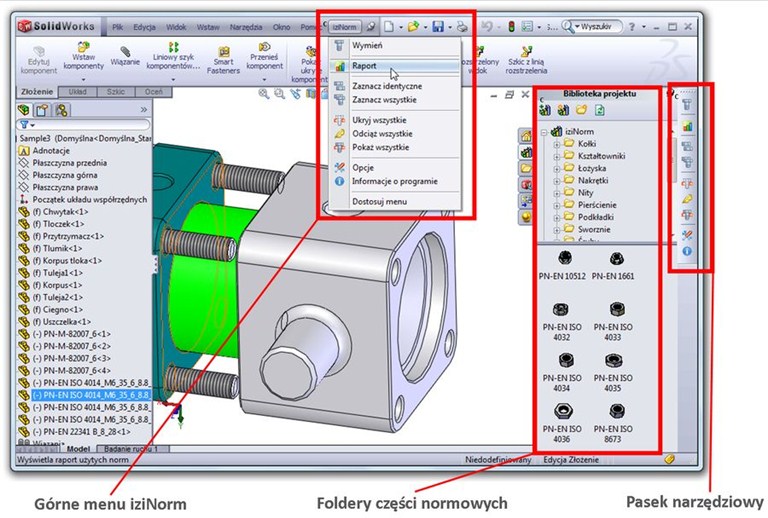Click the help question mark icon

coord(632,26)
